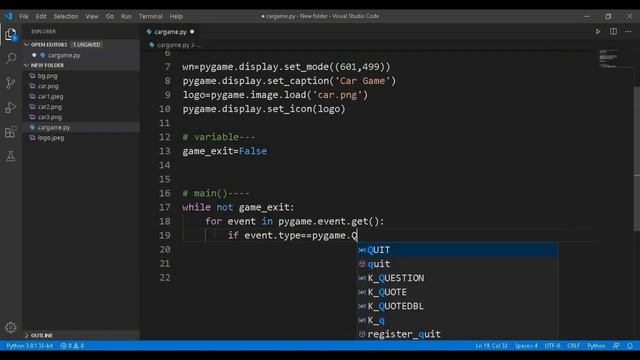This screenshot has height=360, width=640.
Task: Click the feedback icon in status bar
Action: 616,346
